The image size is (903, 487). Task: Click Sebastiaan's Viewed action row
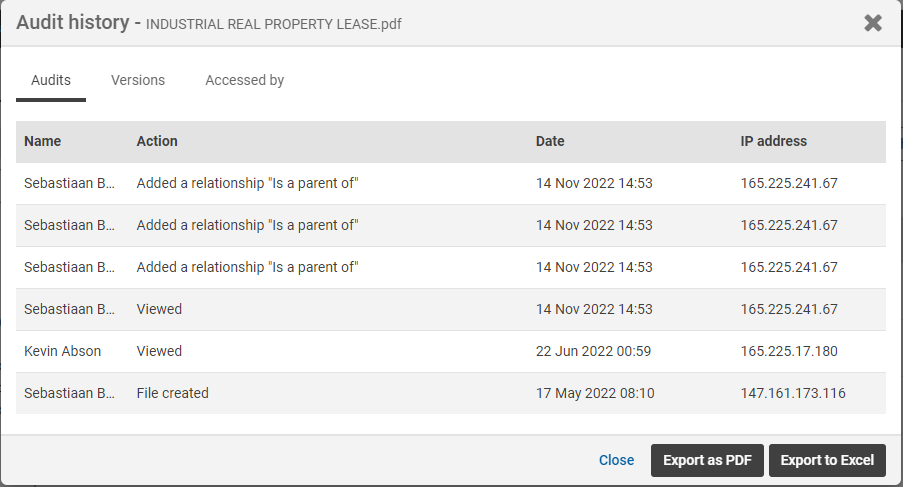pyautogui.click(x=160, y=309)
